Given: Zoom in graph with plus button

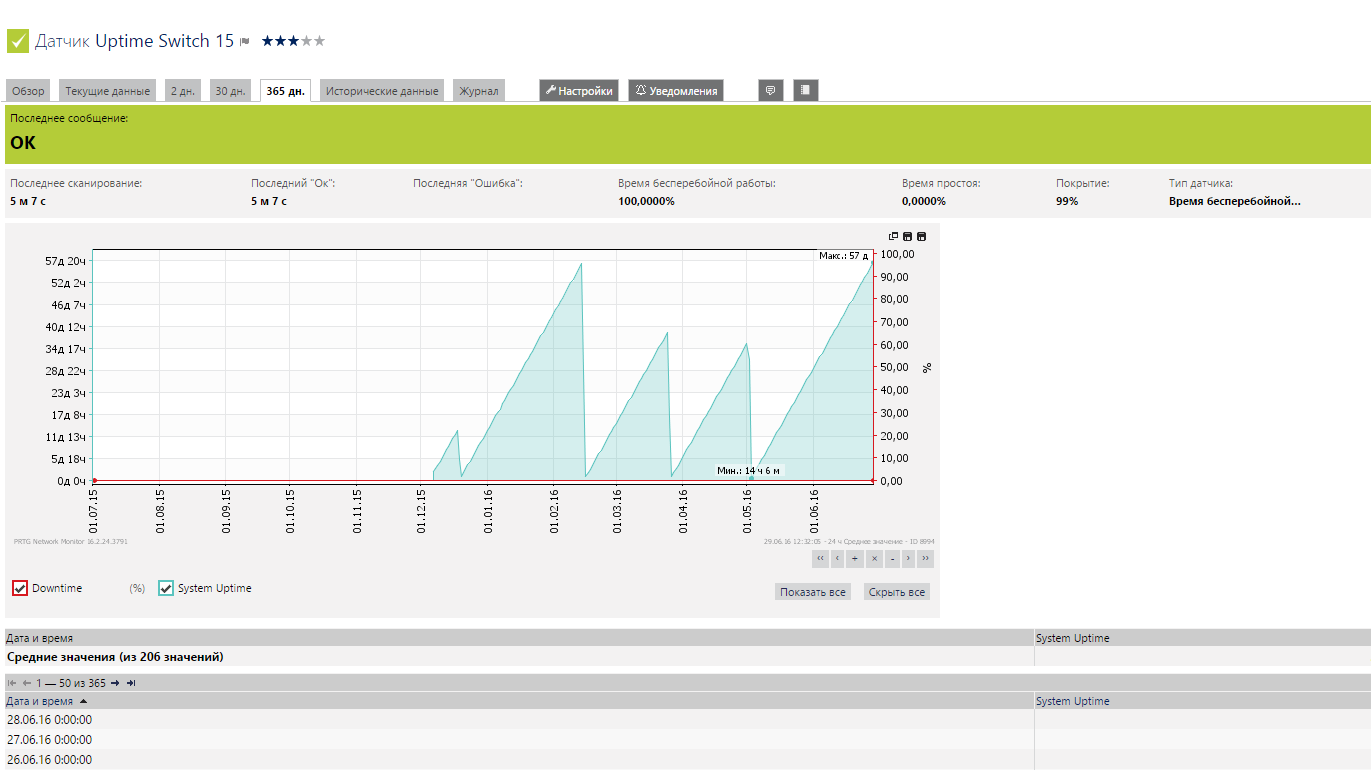Looking at the screenshot, I should [855, 559].
